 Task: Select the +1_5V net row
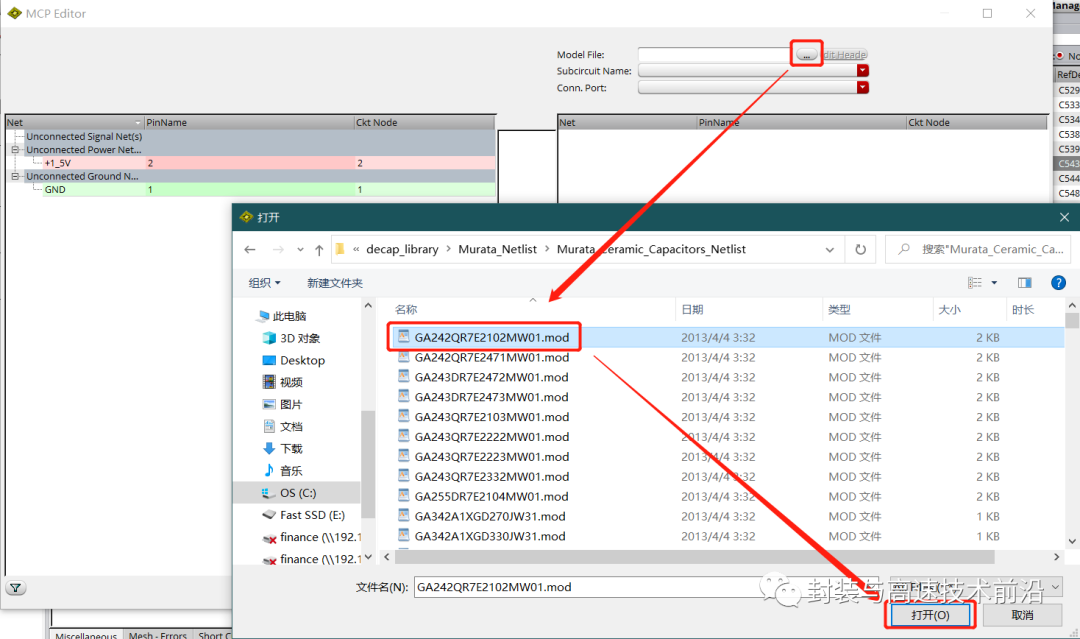pos(269,163)
